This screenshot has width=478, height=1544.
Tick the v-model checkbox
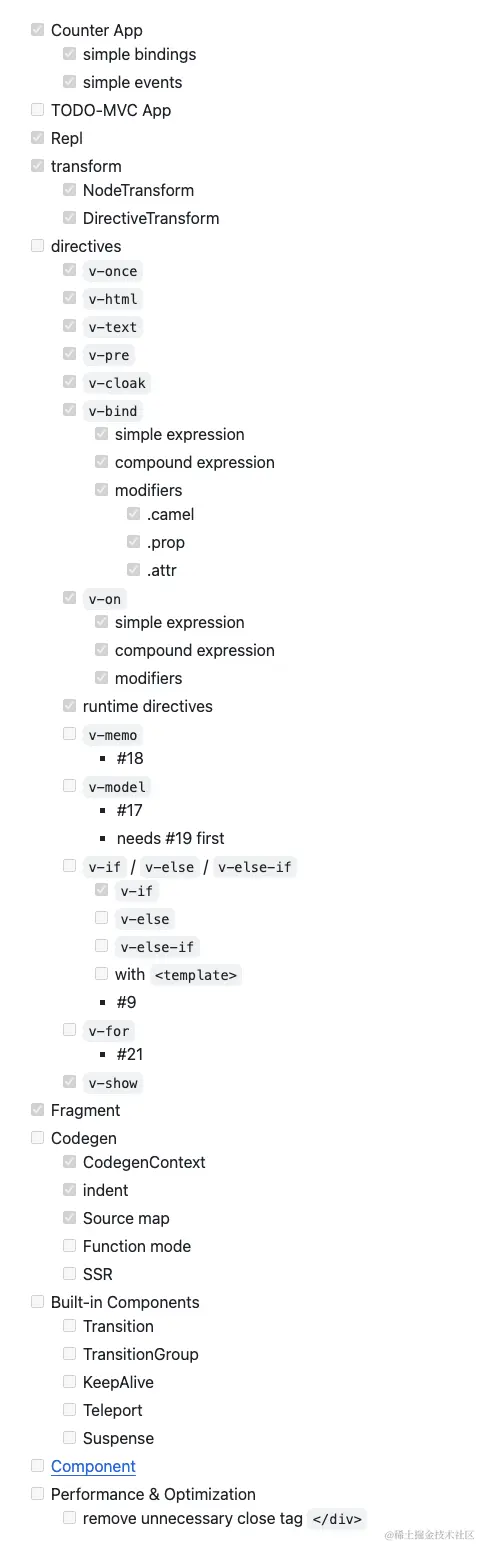point(69,785)
